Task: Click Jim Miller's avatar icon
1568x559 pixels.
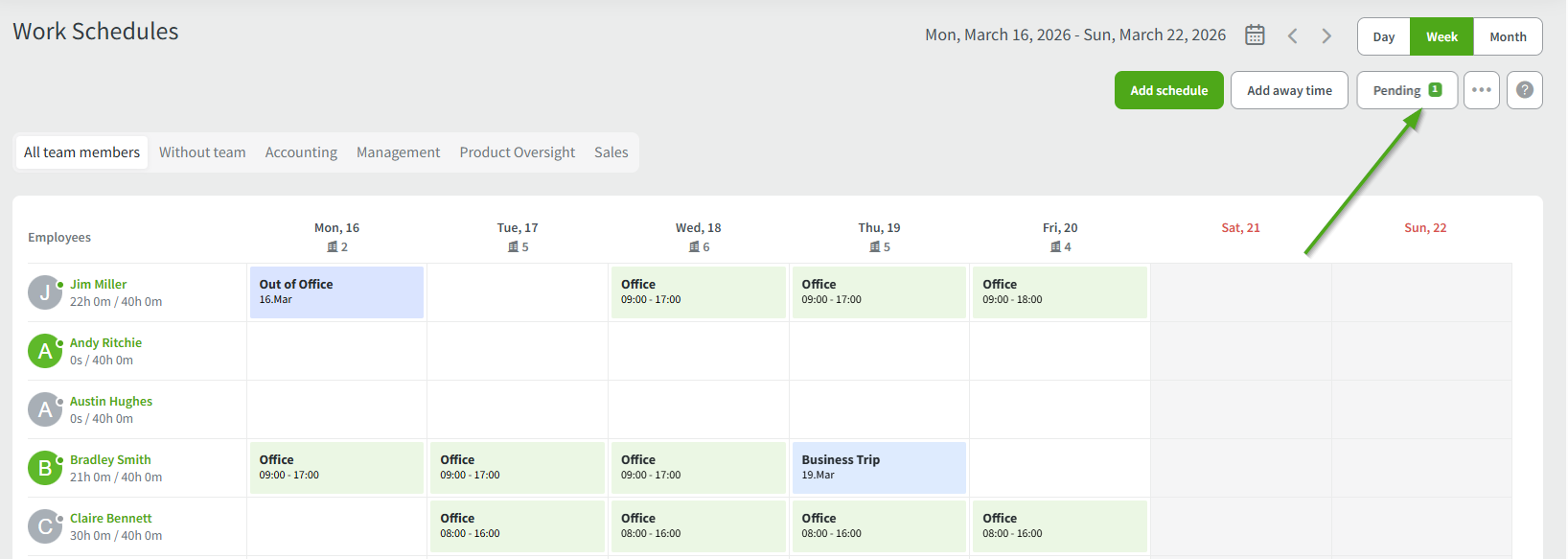Action: (x=44, y=292)
